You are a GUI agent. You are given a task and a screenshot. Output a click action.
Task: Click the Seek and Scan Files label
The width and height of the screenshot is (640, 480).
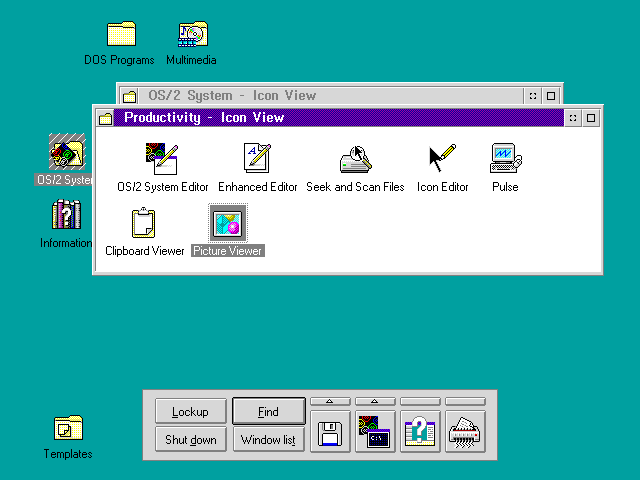pyautogui.click(x=355, y=187)
